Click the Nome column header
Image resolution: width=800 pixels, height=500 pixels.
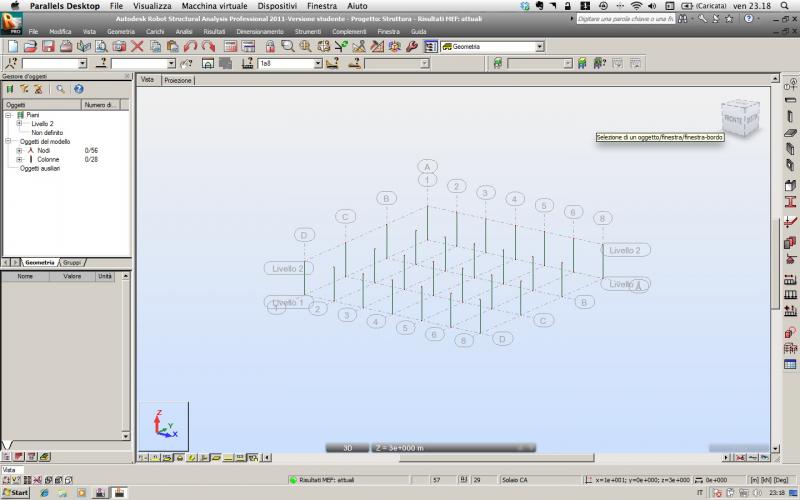25,276
